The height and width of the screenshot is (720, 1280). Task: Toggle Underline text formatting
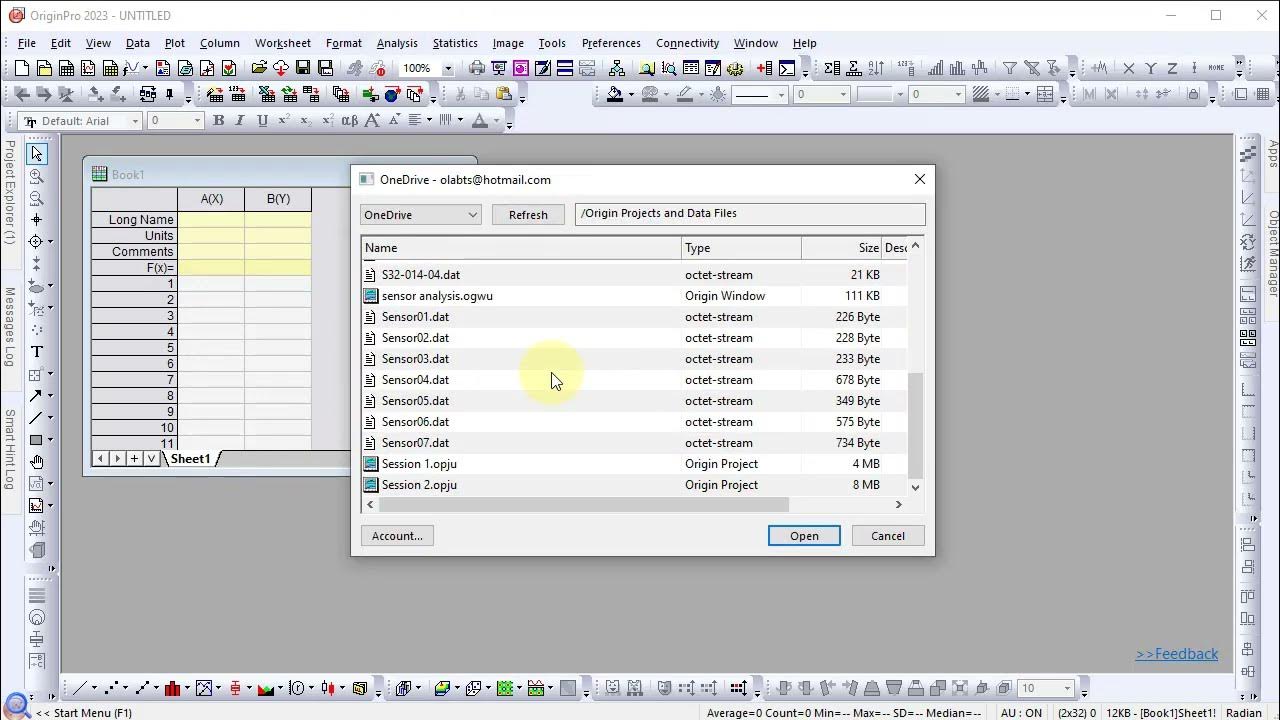[x=262, y=121]
